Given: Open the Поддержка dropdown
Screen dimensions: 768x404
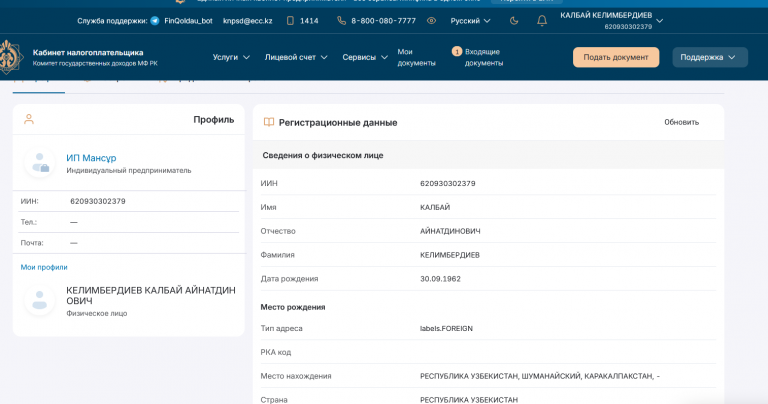Looking at the screenshot, I should pos(709,57).
